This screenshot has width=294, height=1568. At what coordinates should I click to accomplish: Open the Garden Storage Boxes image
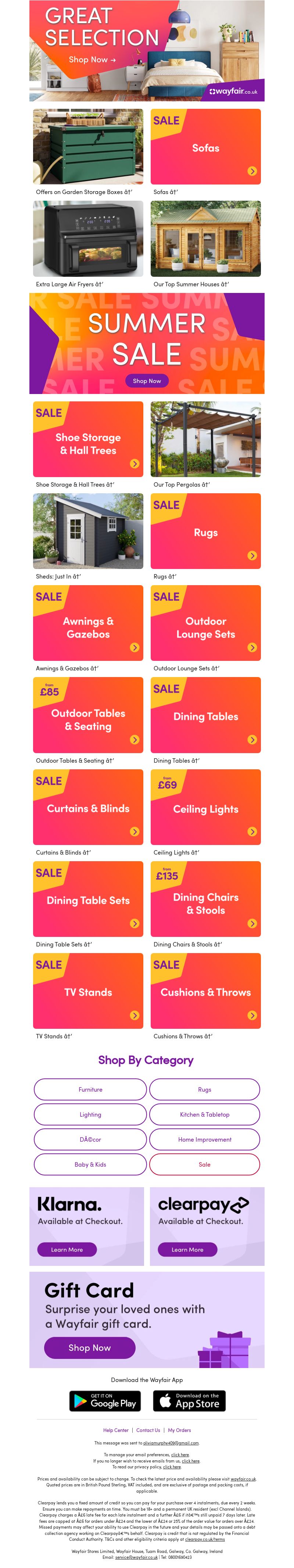[x=88, y=147]
